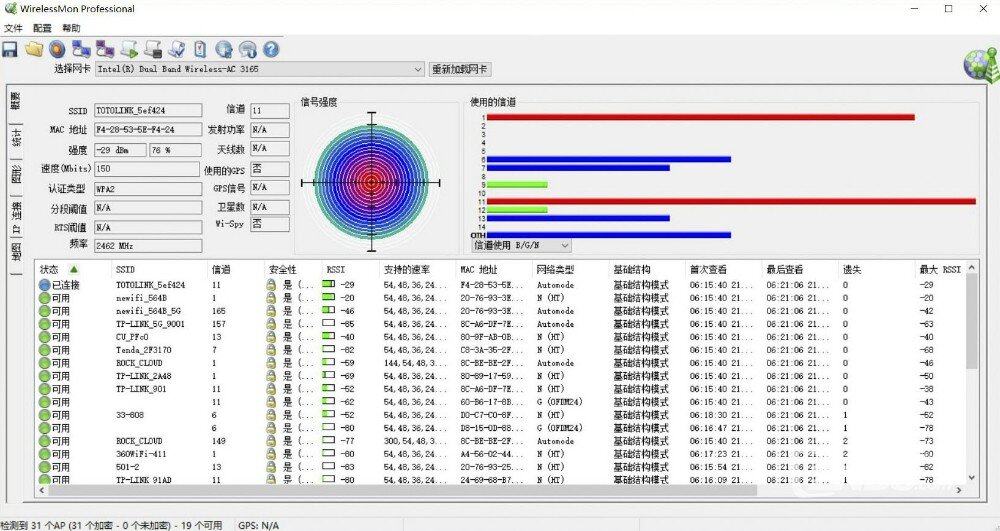The height and width of the screenshot is (531, 1000).
Task: Click the status bar text 检测到 31 个AP
Action: point(112,525)
